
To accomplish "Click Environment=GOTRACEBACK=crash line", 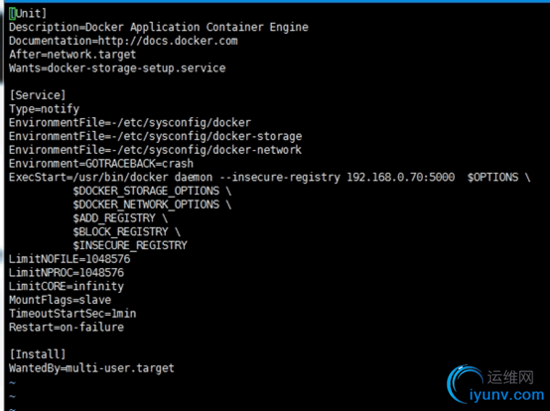I will tap(101, 164).
